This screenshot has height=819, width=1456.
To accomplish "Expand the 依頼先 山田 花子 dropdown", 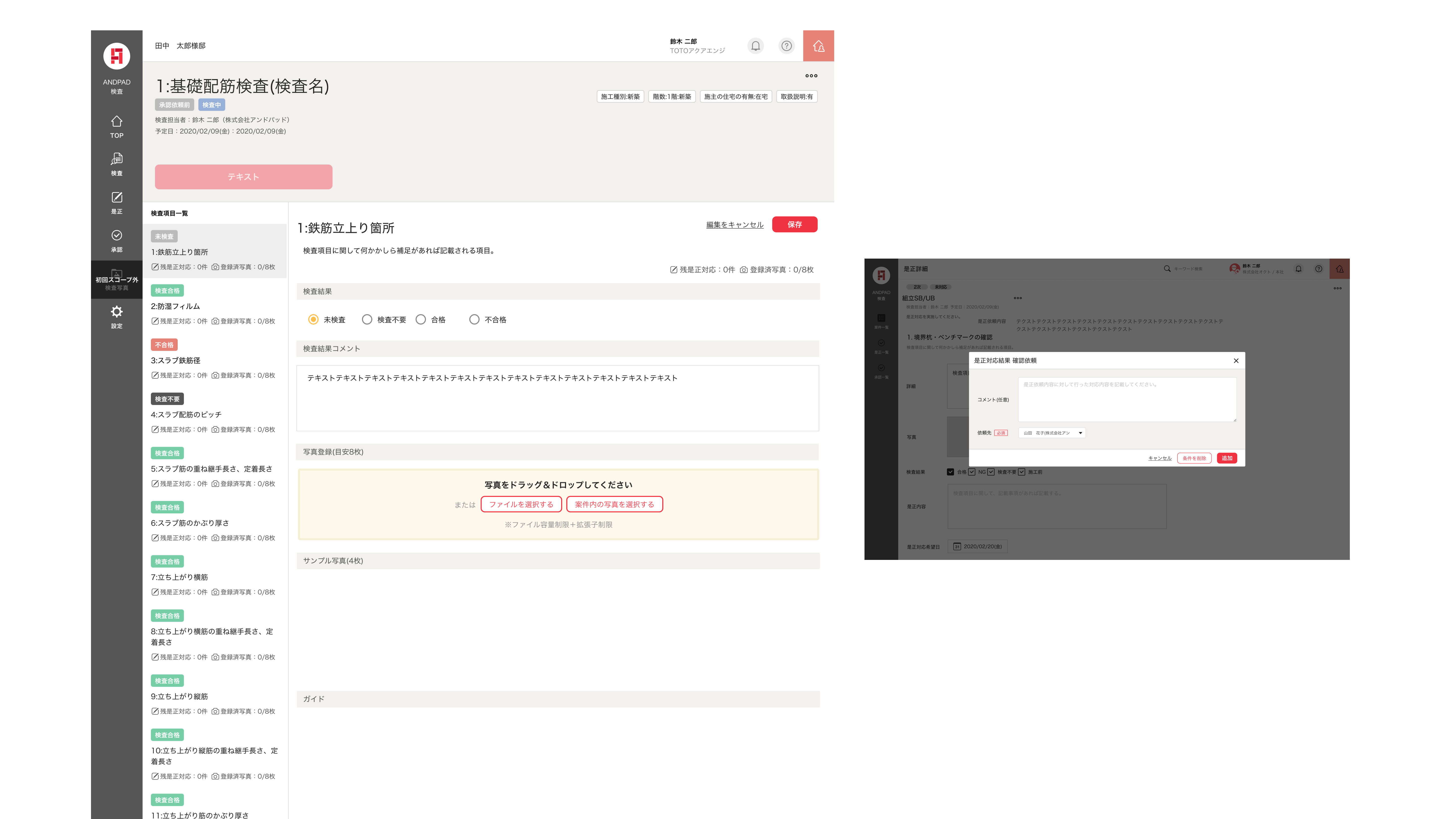I will 1052,433.
